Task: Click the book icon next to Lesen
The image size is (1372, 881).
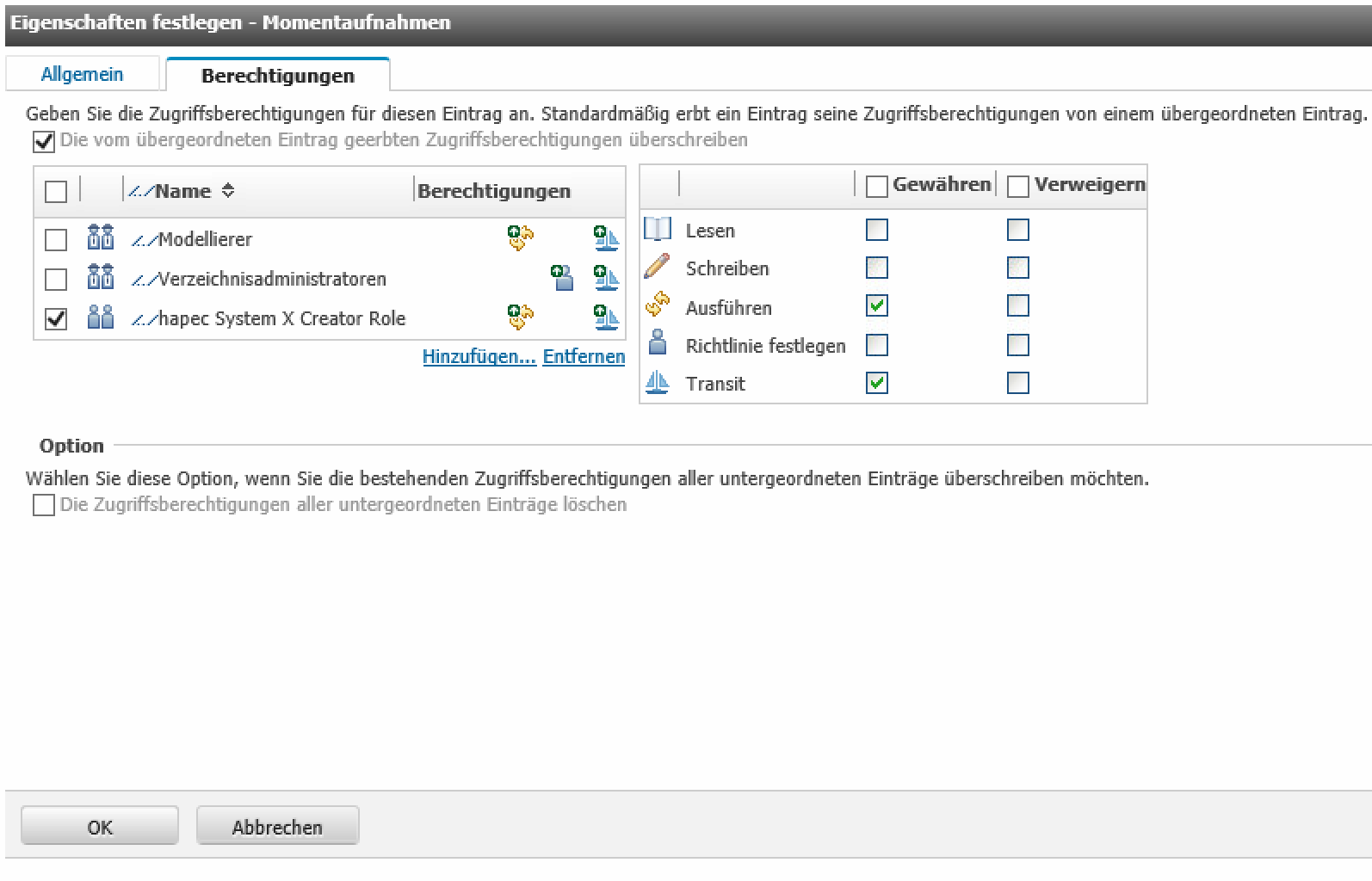Action: [657, 230]
